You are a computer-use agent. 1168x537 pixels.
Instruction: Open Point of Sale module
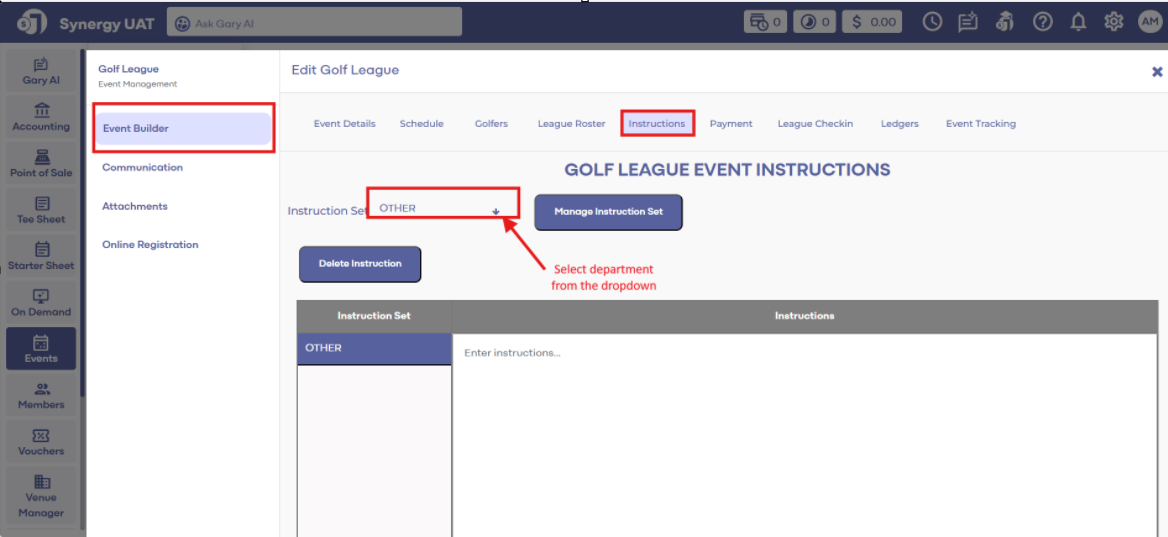point(41,164)
